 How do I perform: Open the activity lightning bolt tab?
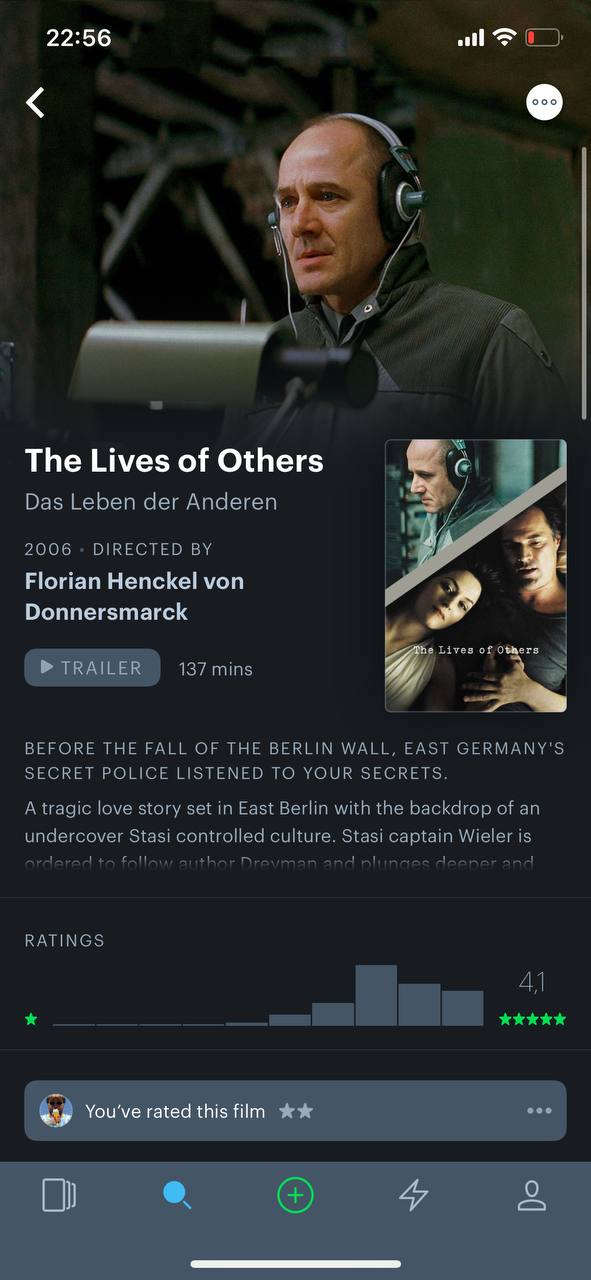pyautogui.click(x=413, y=1195)
